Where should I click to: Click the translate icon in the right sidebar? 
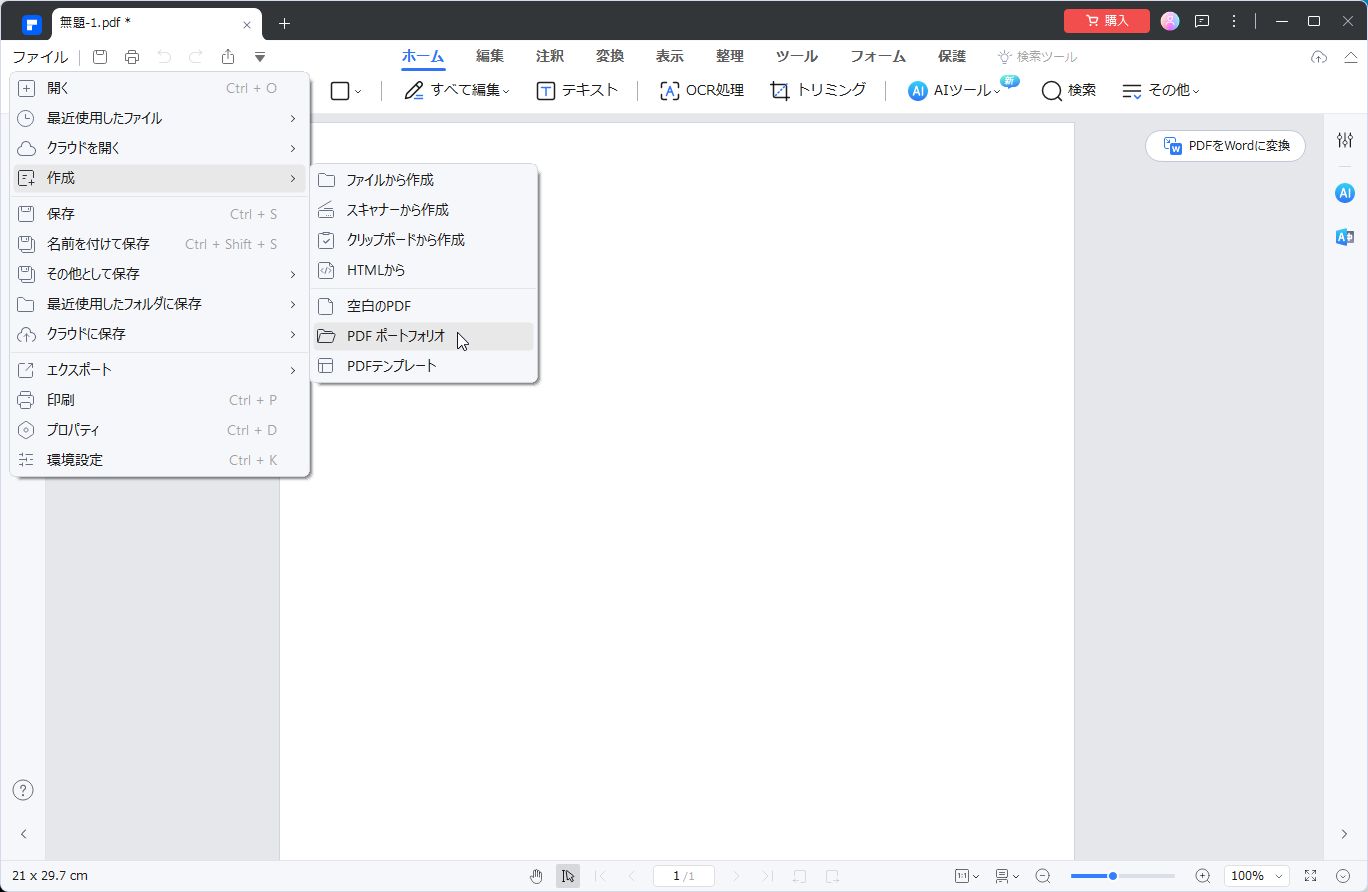(1343, 237)
